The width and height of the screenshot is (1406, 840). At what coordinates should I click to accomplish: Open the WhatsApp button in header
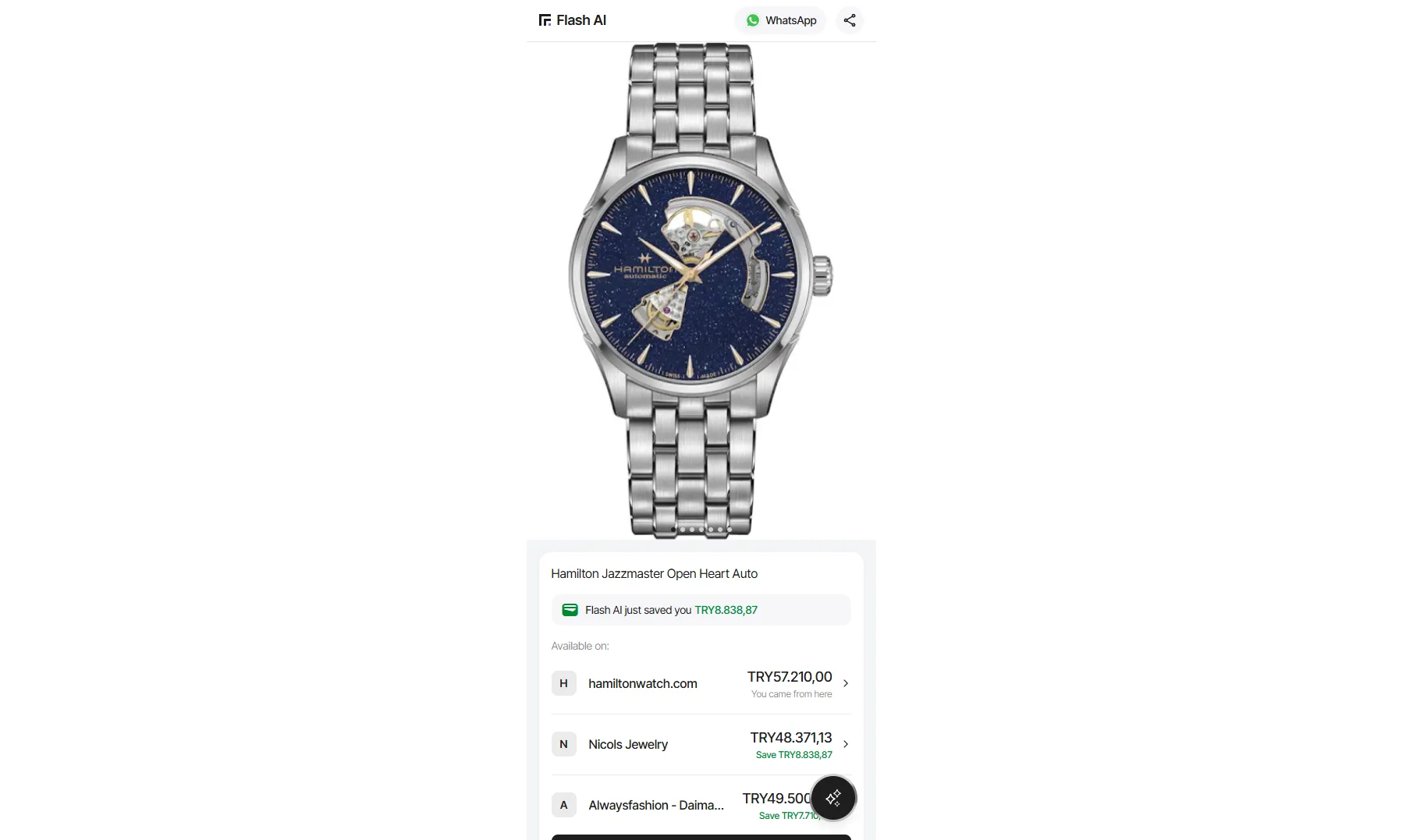coord(780,20)
